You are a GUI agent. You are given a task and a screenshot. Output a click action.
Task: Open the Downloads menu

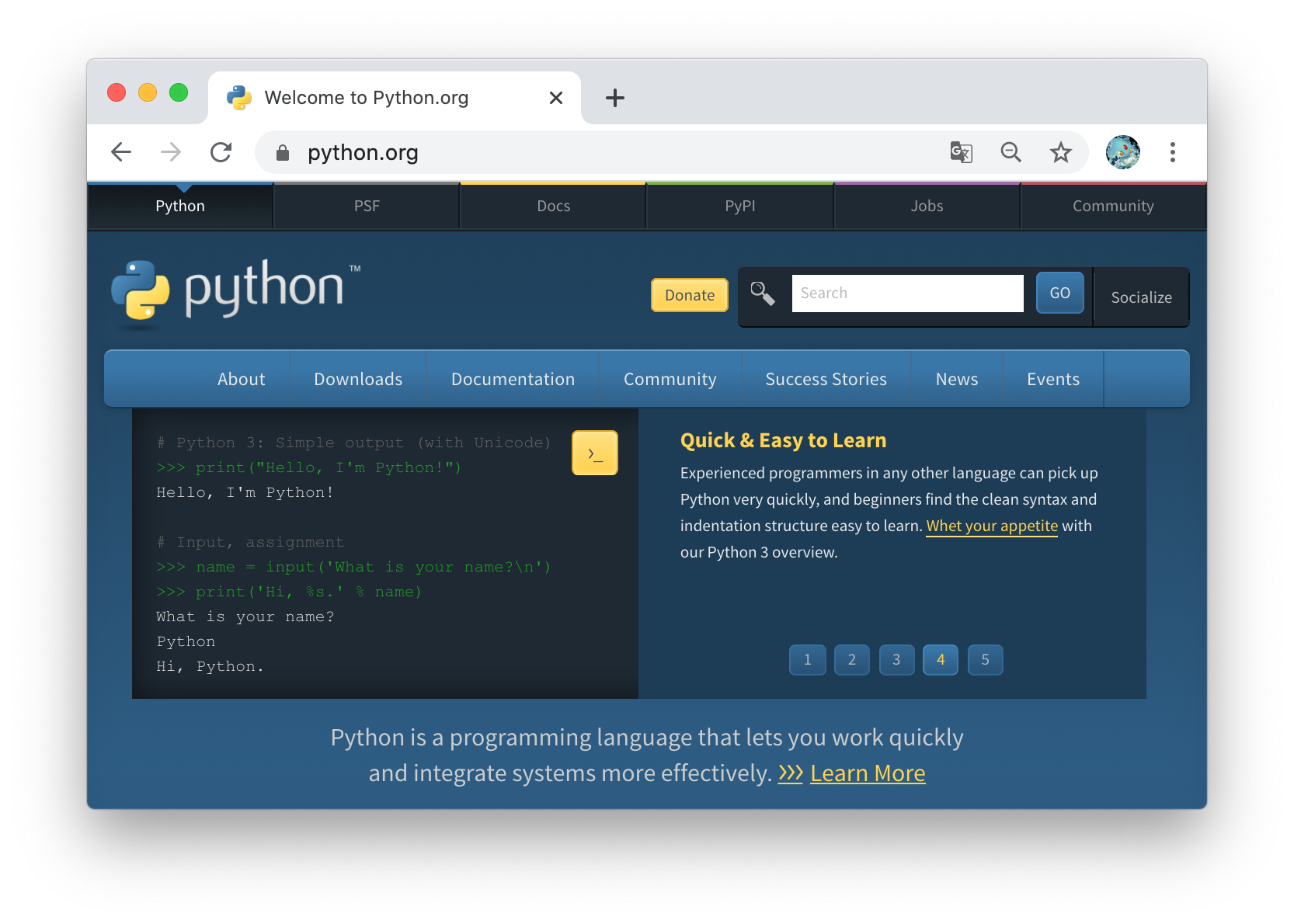(358, 379)
